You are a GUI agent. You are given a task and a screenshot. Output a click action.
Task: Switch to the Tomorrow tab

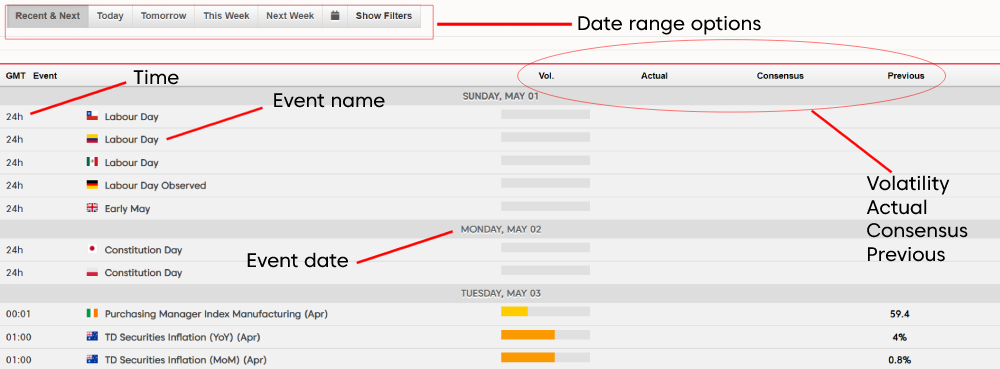pos(164,16)
